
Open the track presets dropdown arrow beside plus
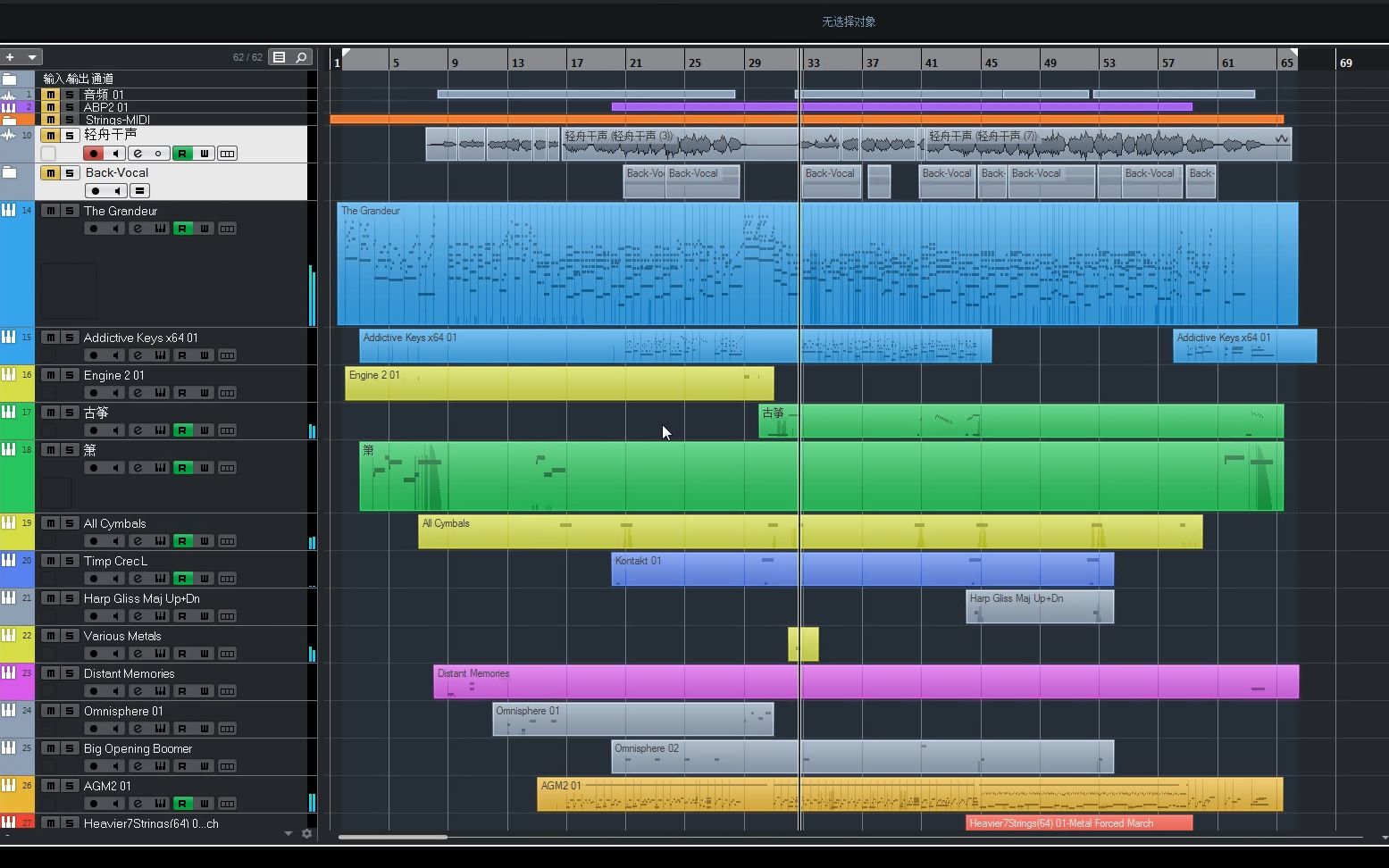[x=32, y=57]
